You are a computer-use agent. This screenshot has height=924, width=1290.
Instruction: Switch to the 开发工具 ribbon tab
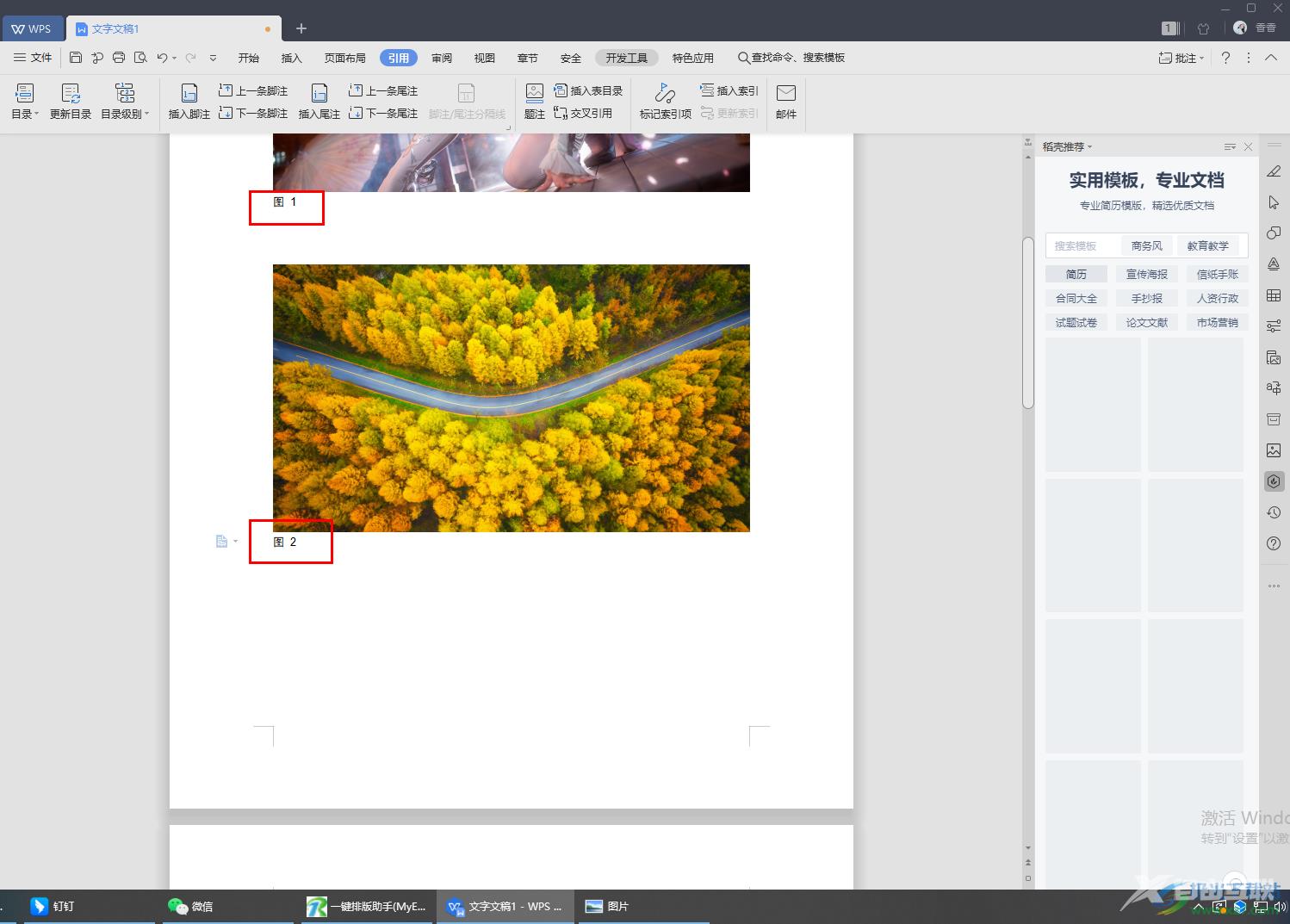tap(627, 58)
